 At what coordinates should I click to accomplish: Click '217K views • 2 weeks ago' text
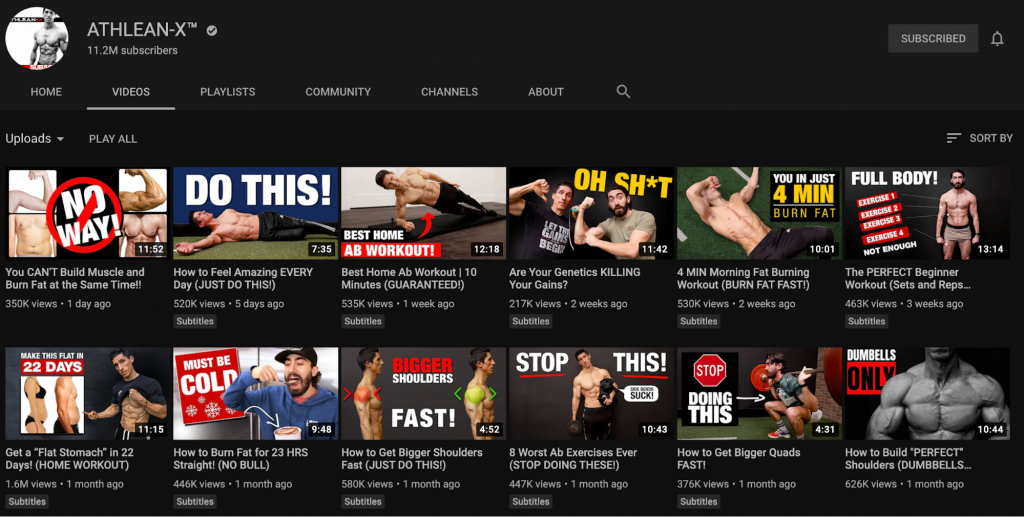(x=568, y=304)
